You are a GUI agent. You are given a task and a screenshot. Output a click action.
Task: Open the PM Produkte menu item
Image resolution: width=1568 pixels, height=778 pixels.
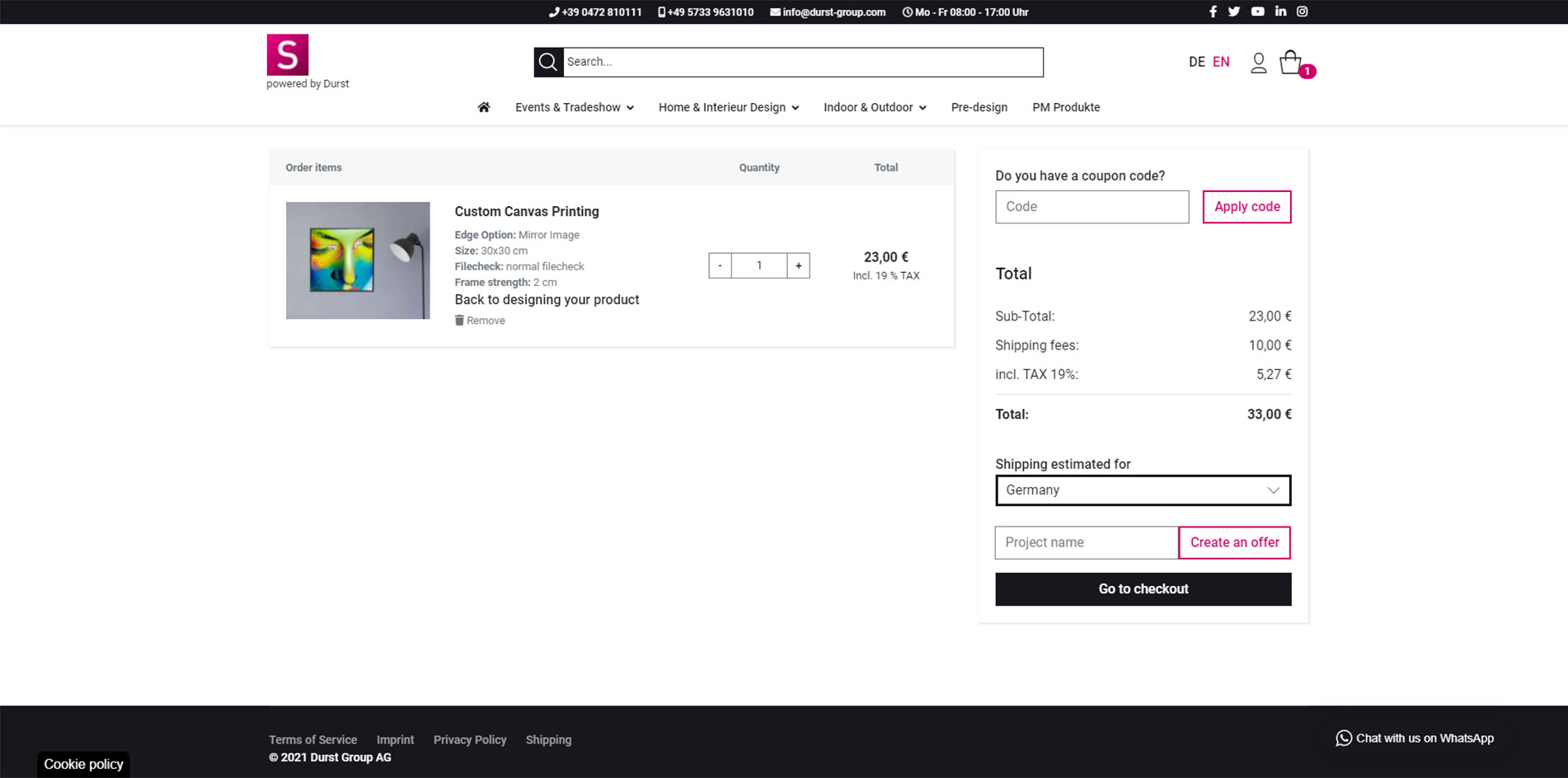(x=1066, y=107)
